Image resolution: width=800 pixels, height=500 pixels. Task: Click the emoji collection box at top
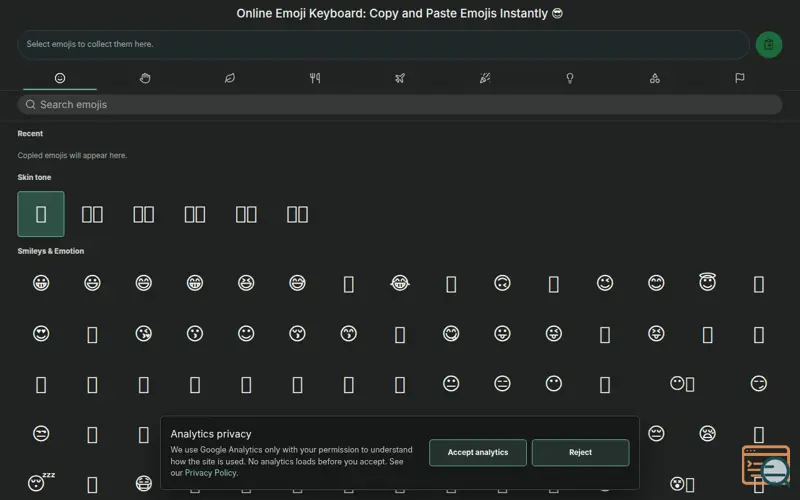tap(383, 44)
